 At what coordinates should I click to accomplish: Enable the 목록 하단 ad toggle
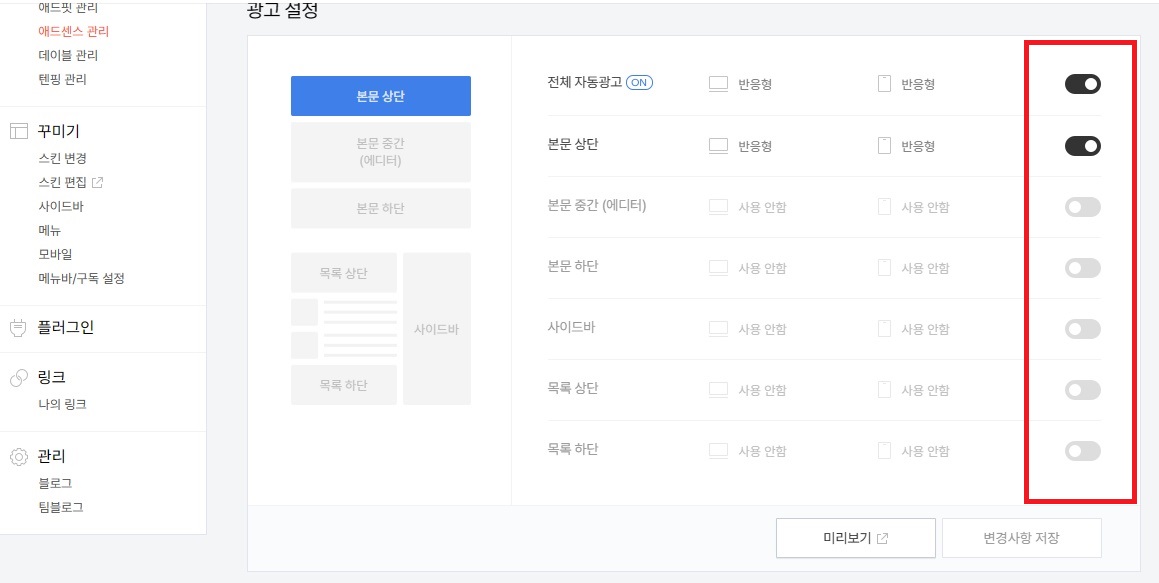tap(1083, 451)
